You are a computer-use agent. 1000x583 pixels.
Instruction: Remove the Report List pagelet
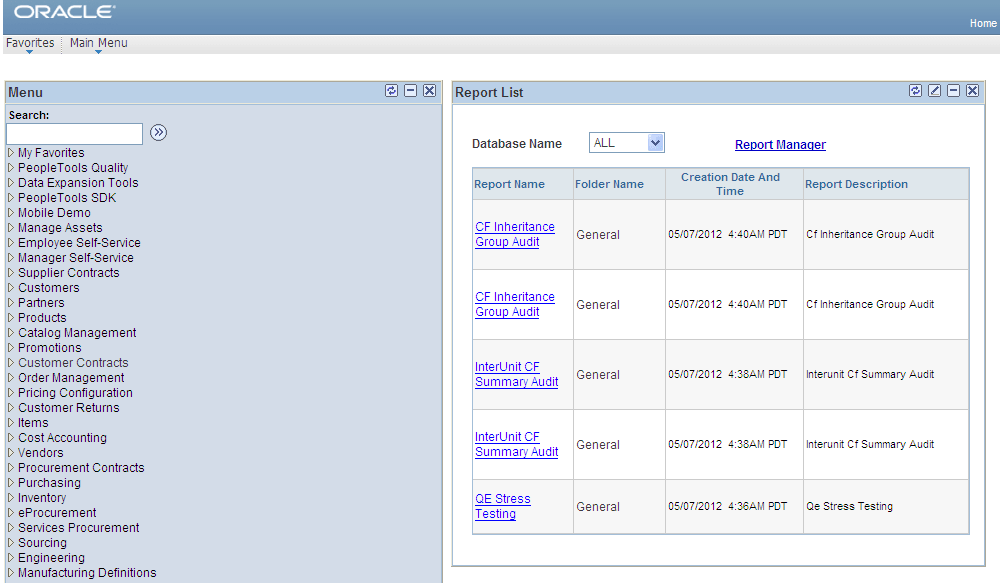(971, 90)
